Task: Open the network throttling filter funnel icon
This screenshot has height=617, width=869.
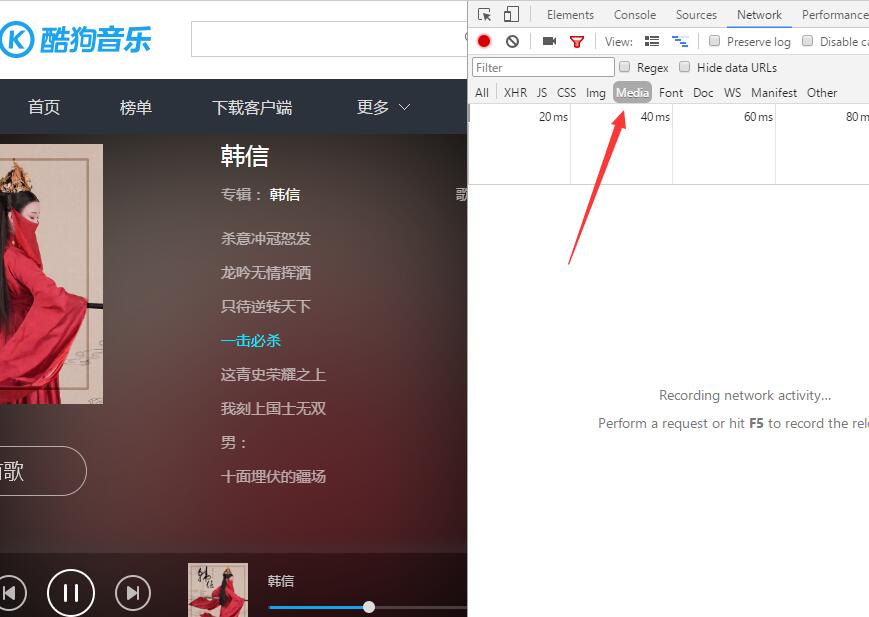Action: (577, 41)
